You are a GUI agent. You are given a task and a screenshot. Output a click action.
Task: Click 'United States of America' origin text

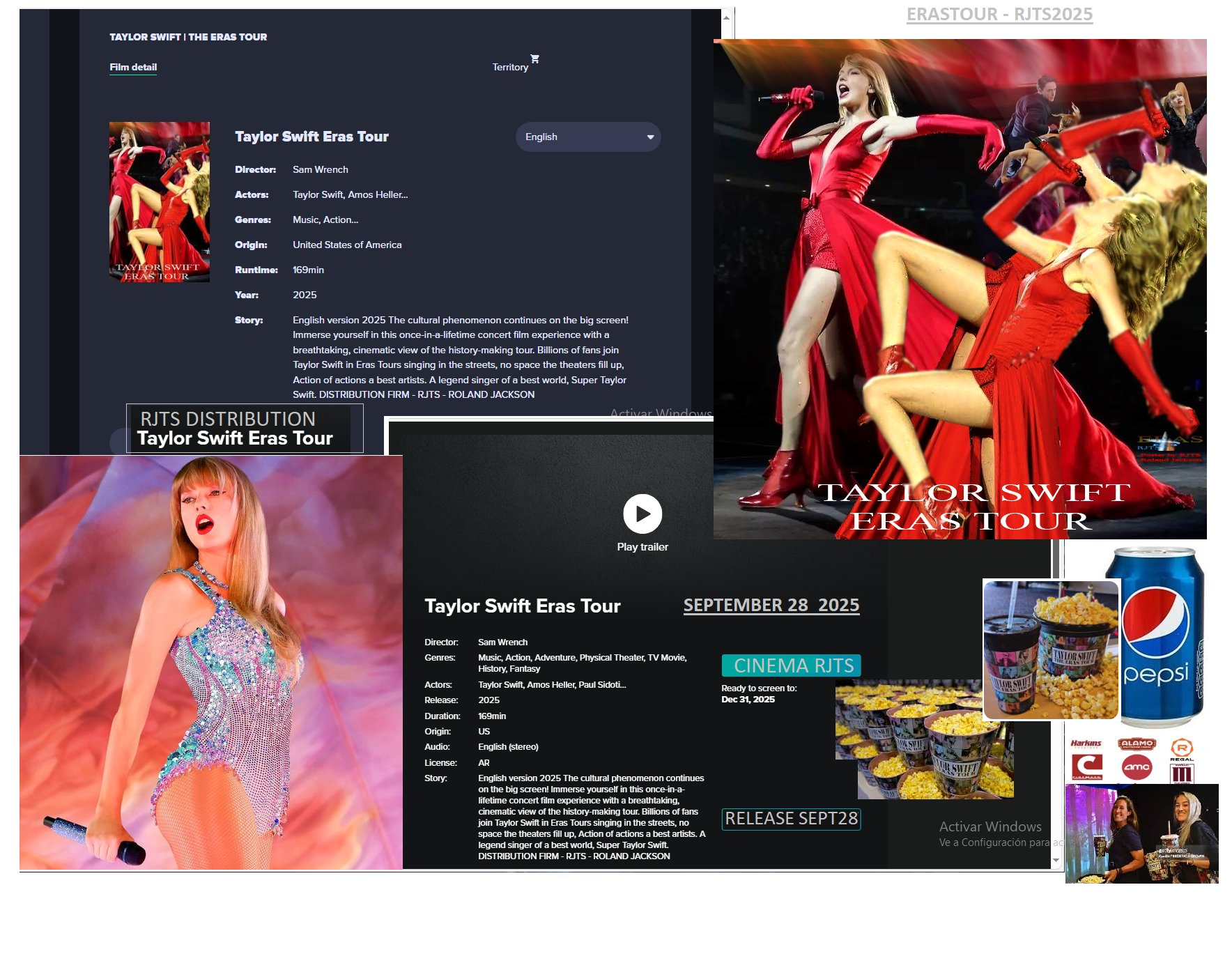[x=347, y=245]
